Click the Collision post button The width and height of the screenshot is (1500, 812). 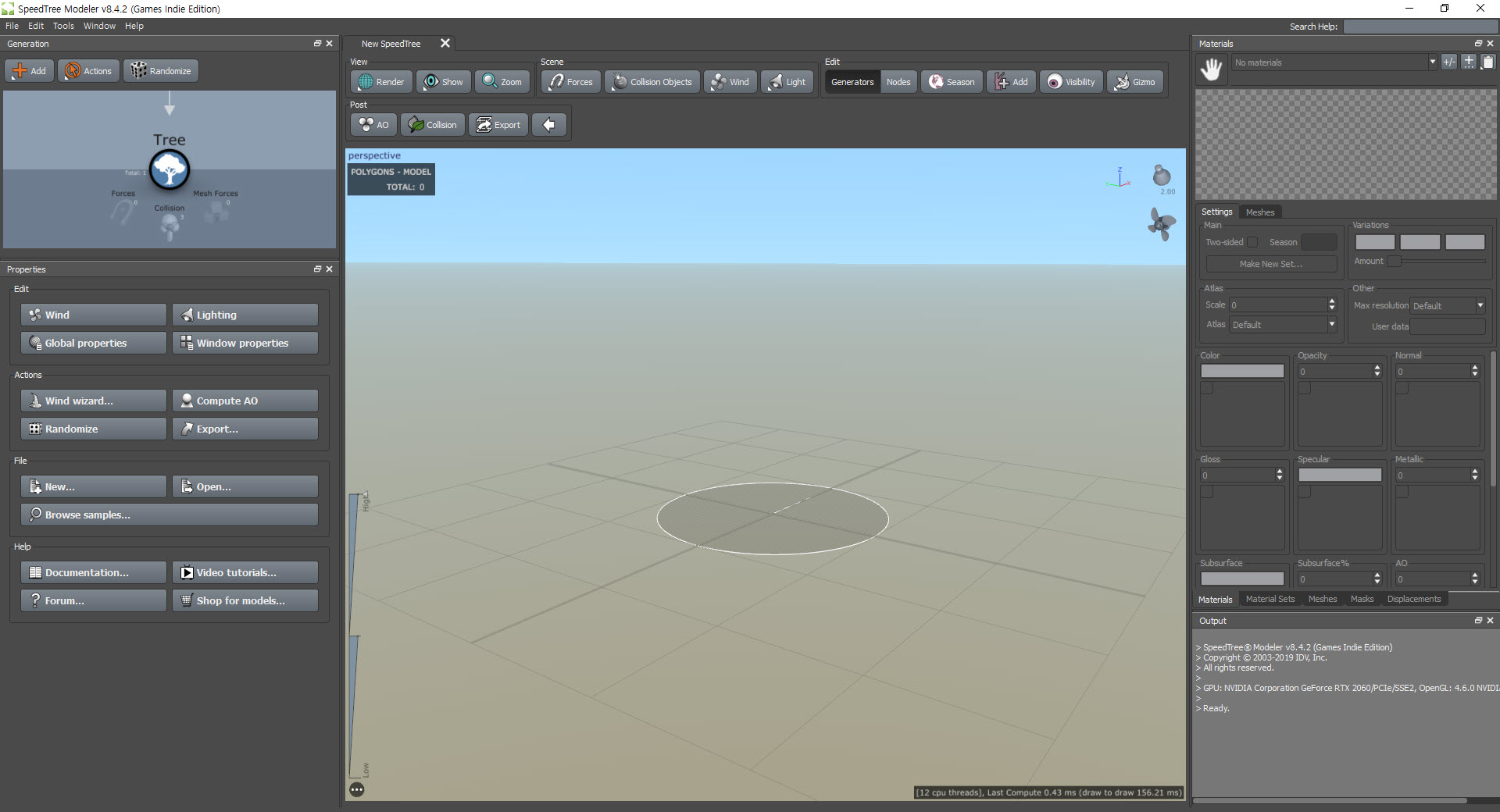[x=433, y=125]
